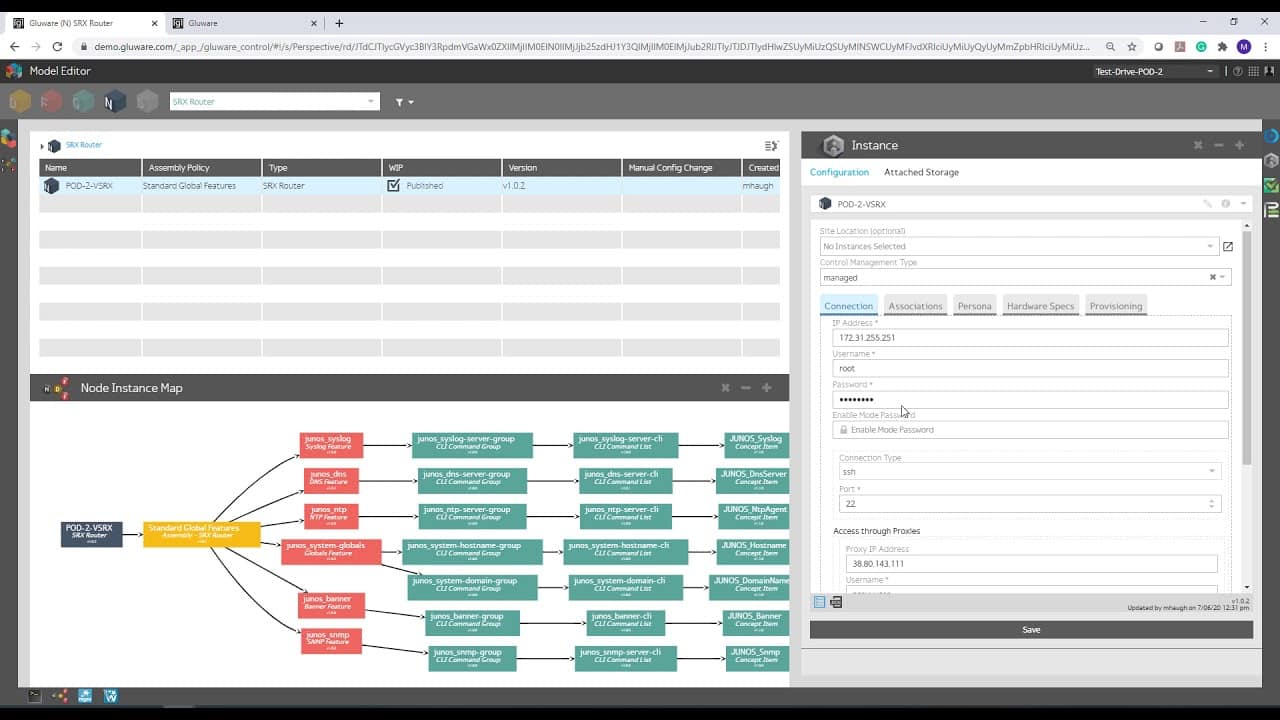Select the junos_syslog feature node

[331, 445]
